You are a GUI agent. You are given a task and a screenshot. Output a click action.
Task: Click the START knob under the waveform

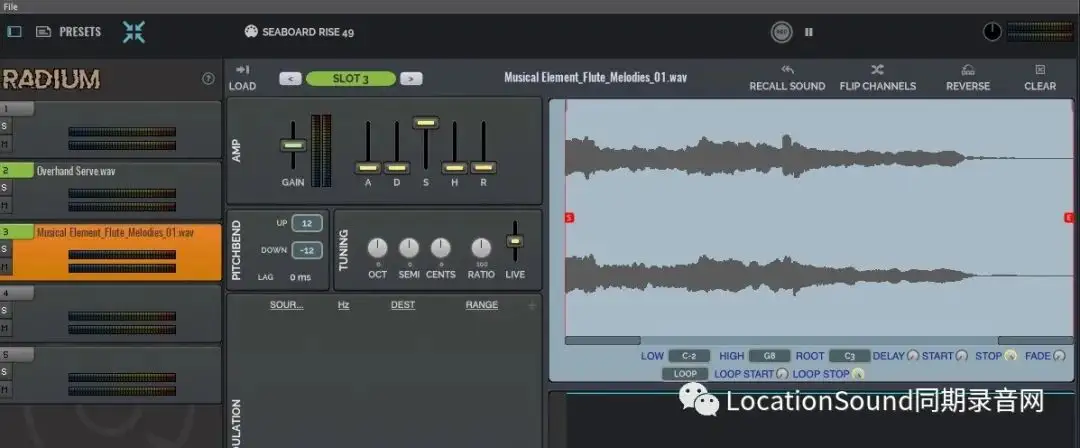pos(962,356)
